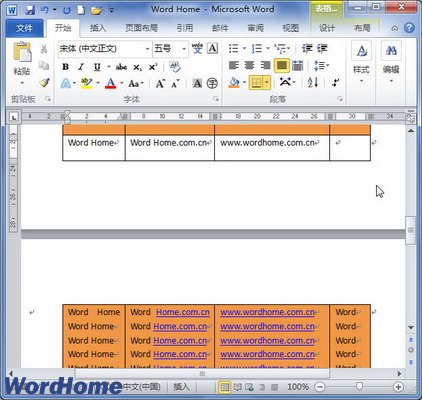Click the Format Painter brush icon
Image resolution: width=422 pixels, height=400 pixels.
point(44,83)
